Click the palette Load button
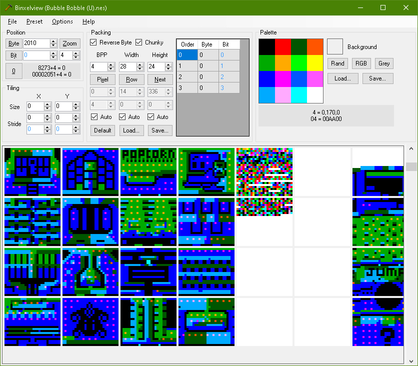The width and height of the screenshot is (418, 366). coord(343,79)
